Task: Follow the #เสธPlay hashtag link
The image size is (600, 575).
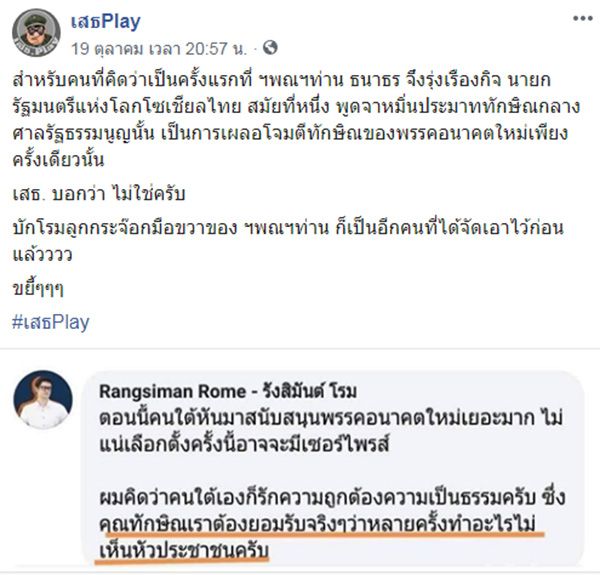Action: pyautogui.click(x=51, y=322)
